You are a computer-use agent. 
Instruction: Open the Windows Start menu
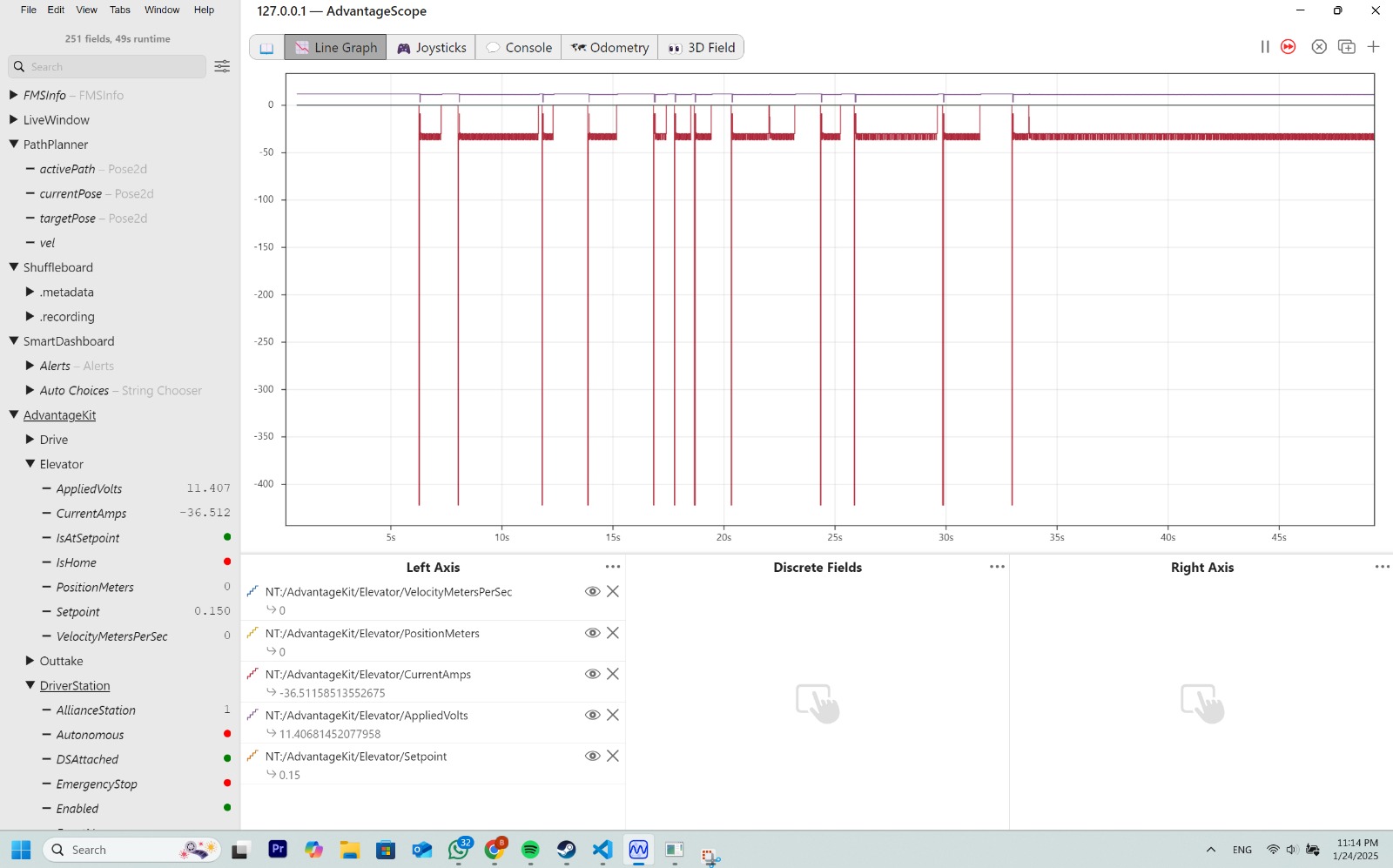click(x=22, y=850)
